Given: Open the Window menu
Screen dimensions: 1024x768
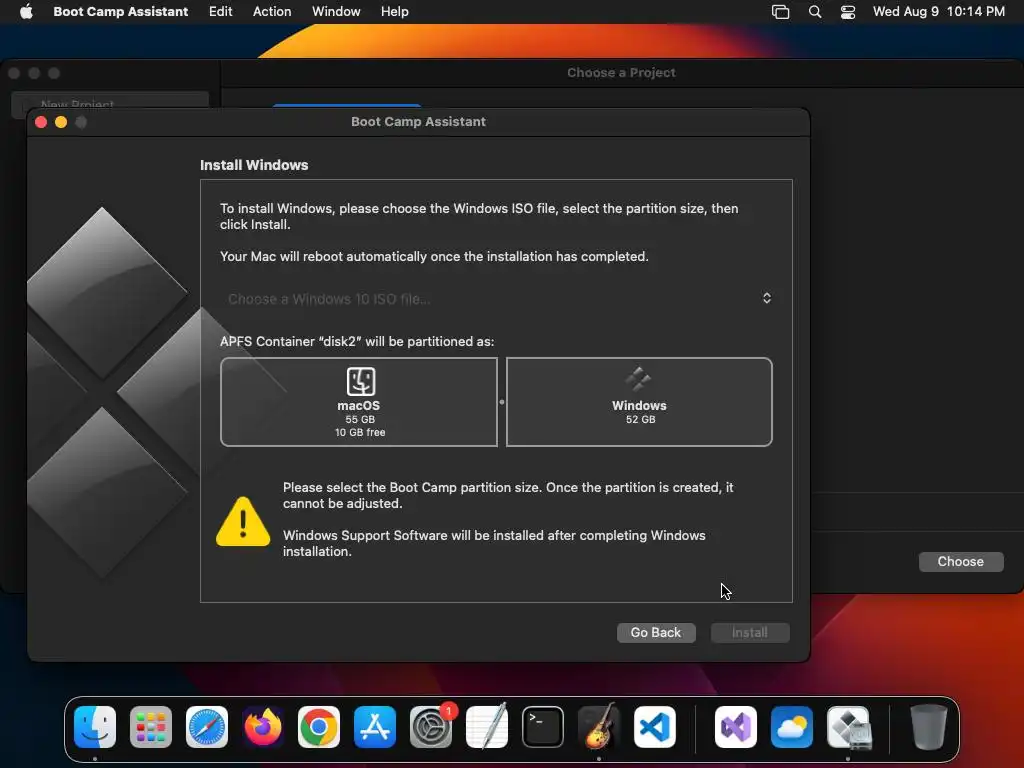Looking at the screenshot, I should pyautogui.click(x=336, y=11).
